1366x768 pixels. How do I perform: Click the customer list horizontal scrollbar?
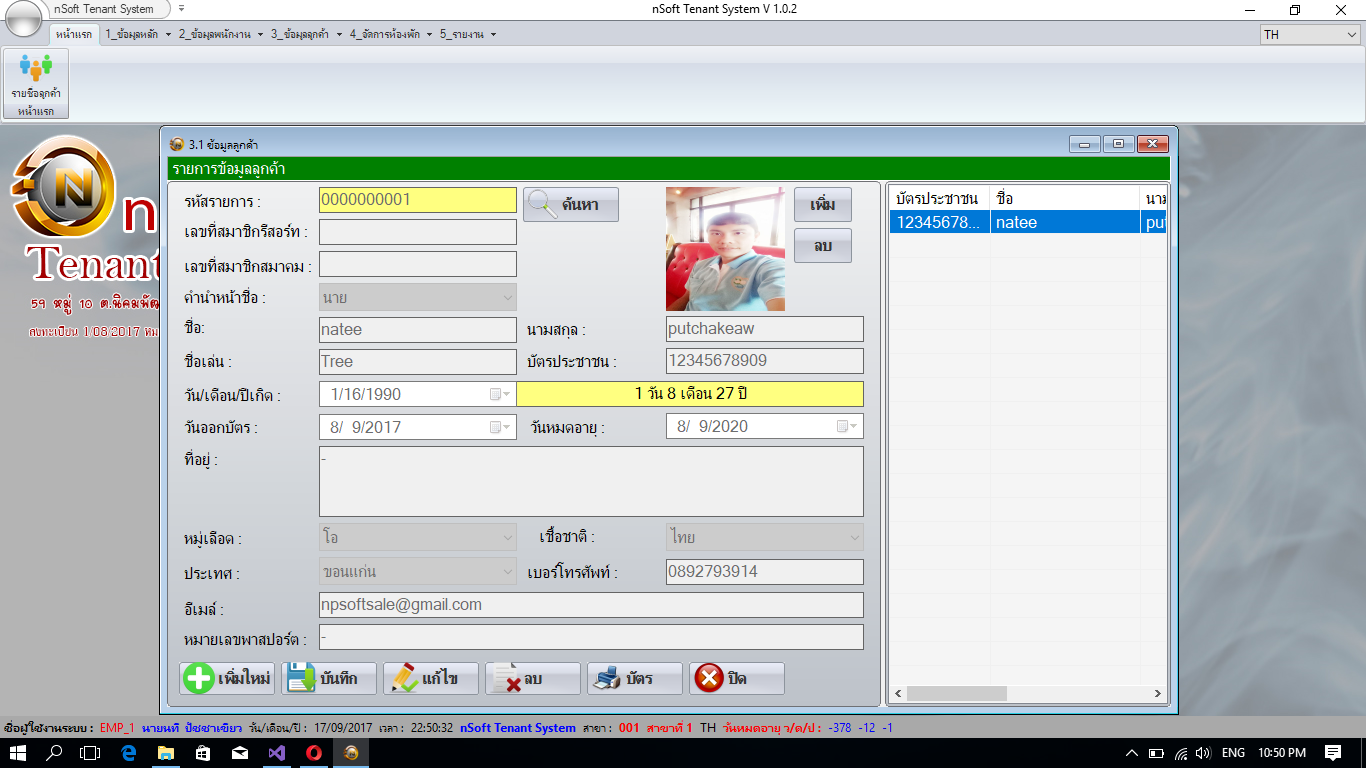click(1029, 693)
